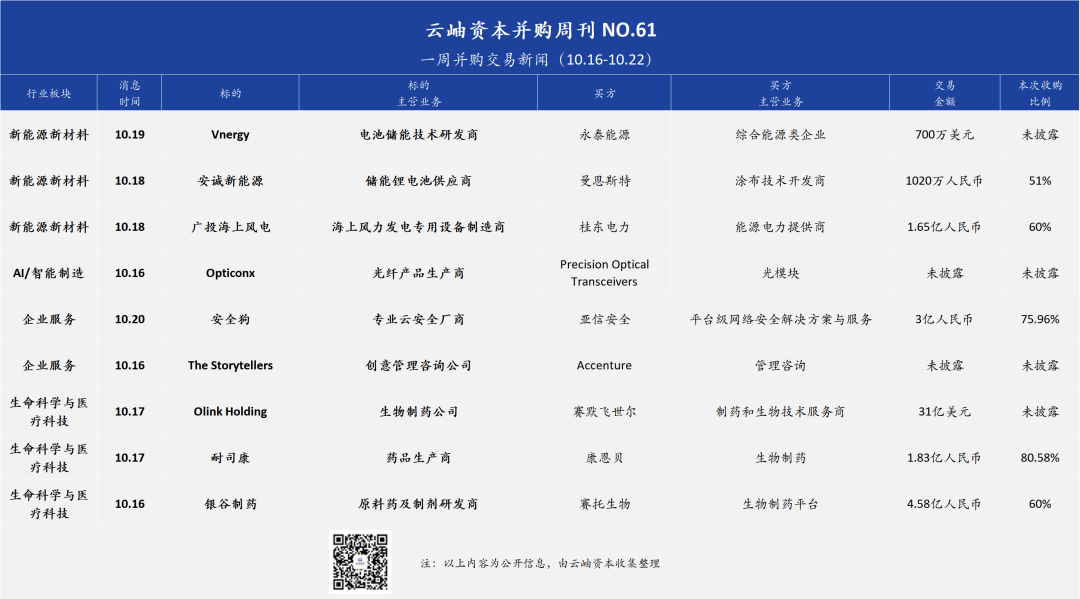Select buyer '赛默飞世尔'
1080x599 pixels.
pos(604,412)
